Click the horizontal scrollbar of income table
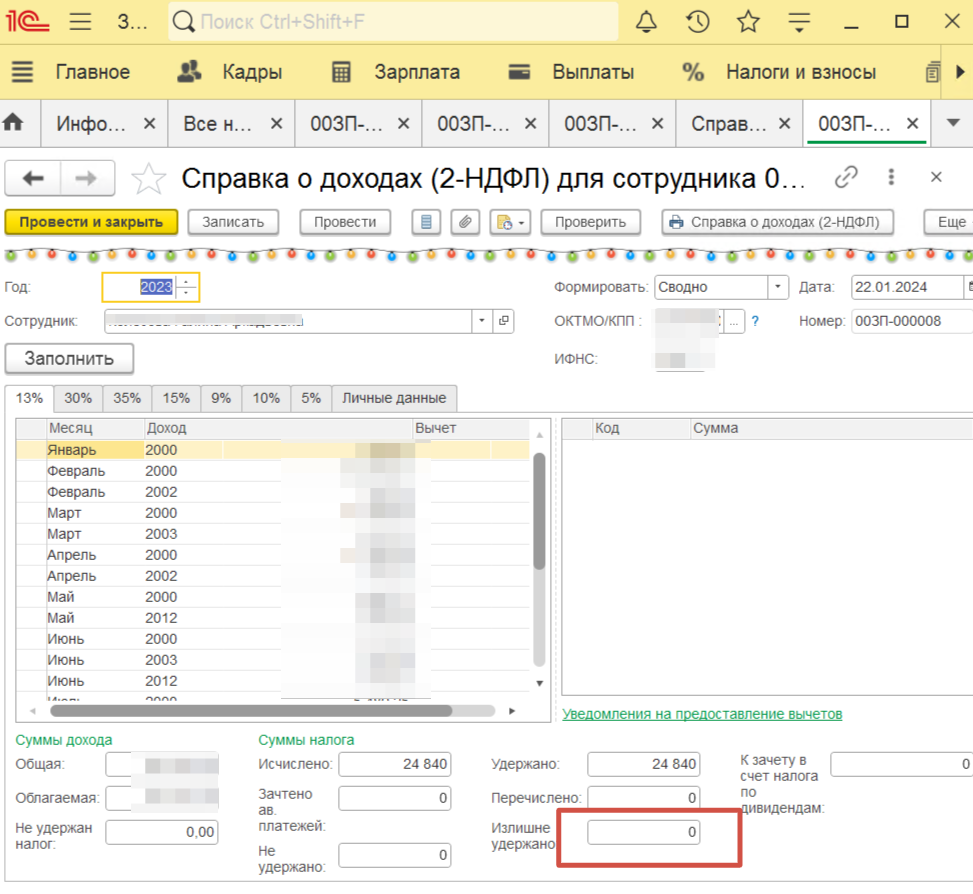 pos(251,711)
